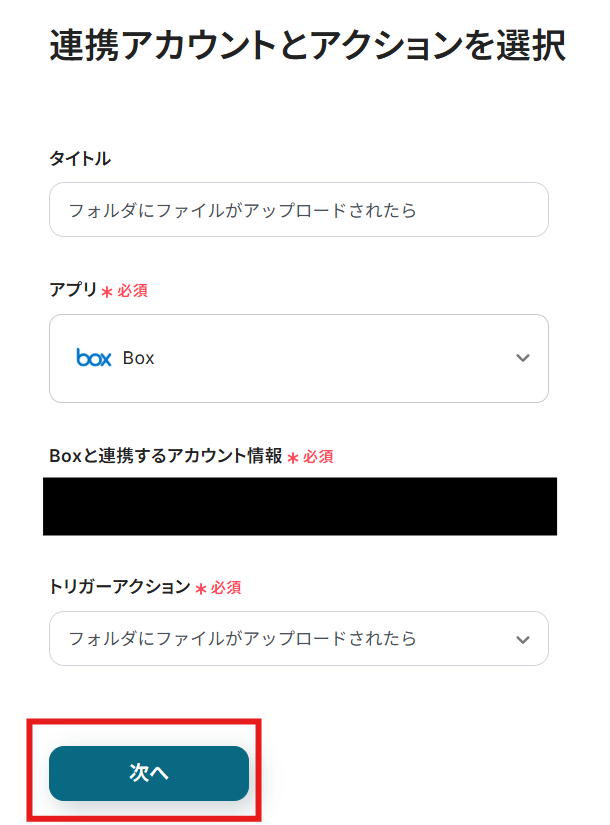The width and height of the screenshot is (610, 825).
Task: Click the 必須 tag beside トリガーアクション
Action: click(226, 588)
